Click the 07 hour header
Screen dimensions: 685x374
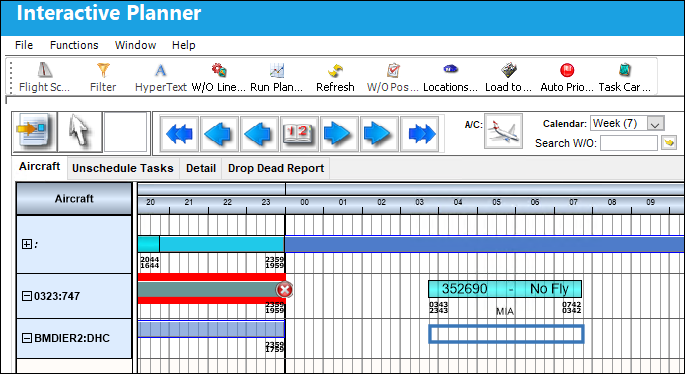pos(573,202)
